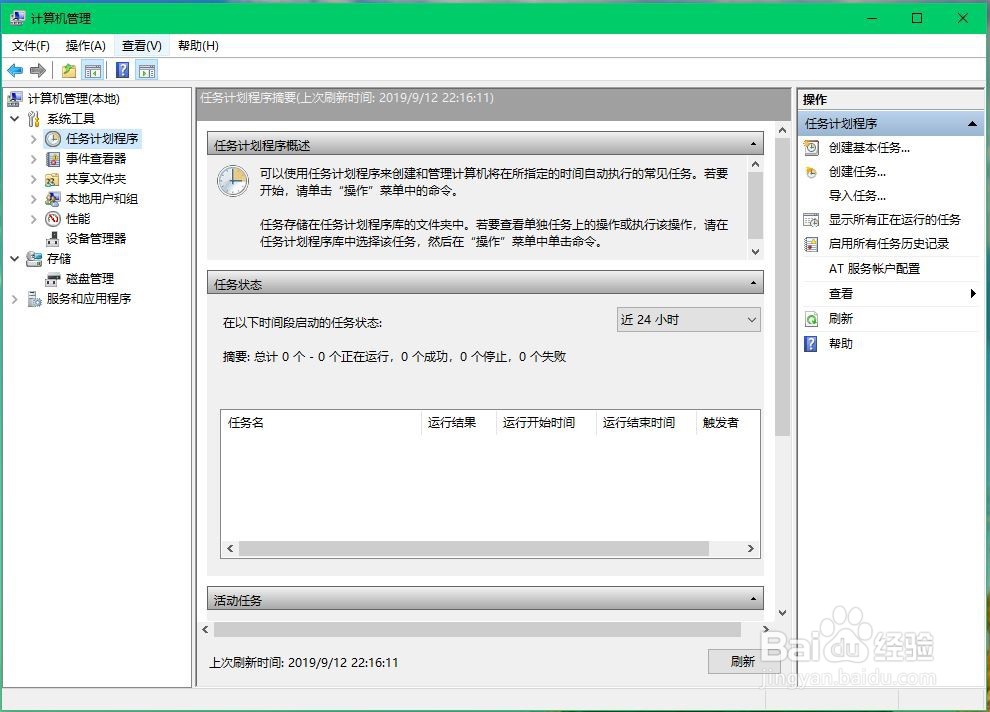Click the Back arrow toolbar icon
The width and height of the screenshot is (990, 712).
coord(15,71)
